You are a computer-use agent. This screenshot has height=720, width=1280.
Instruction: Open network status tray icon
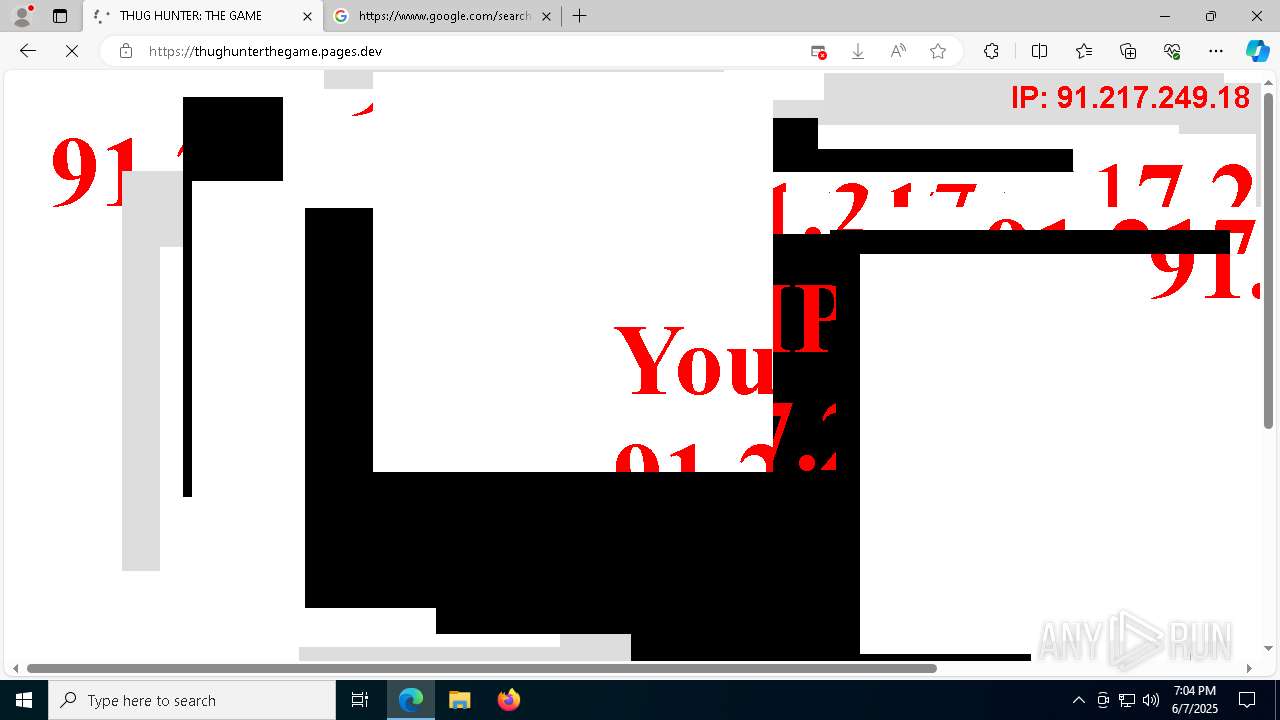point(1127,700)
